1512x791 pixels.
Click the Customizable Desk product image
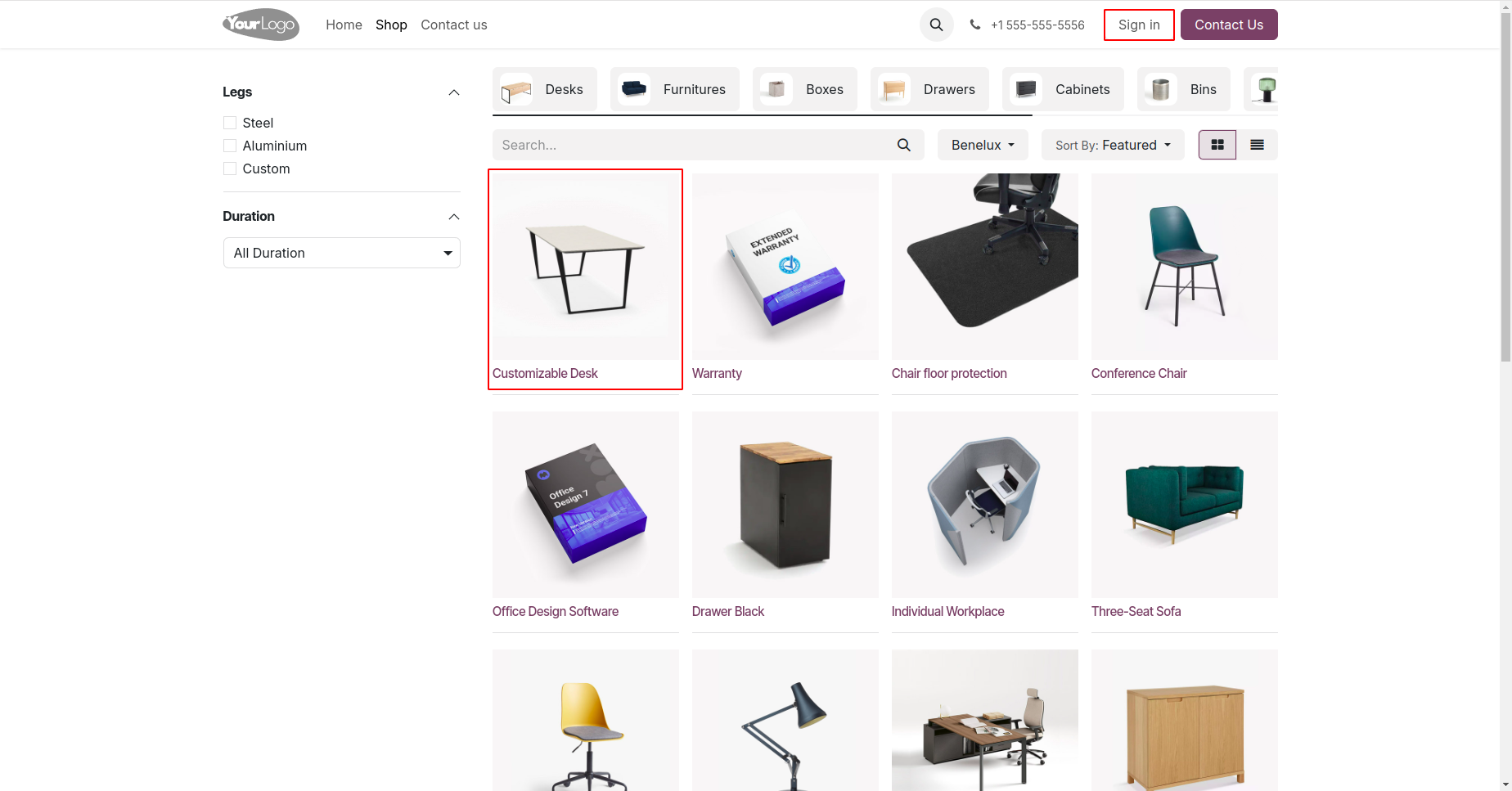[x=586, y=267]
